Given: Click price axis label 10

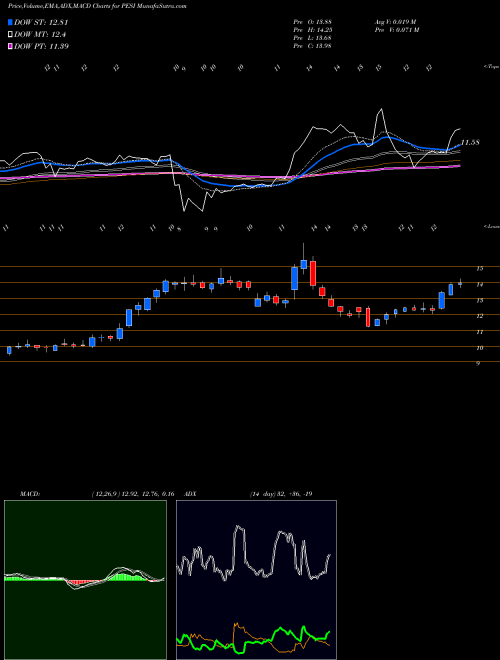Looking at the screenshot, I should pos(479,348).
